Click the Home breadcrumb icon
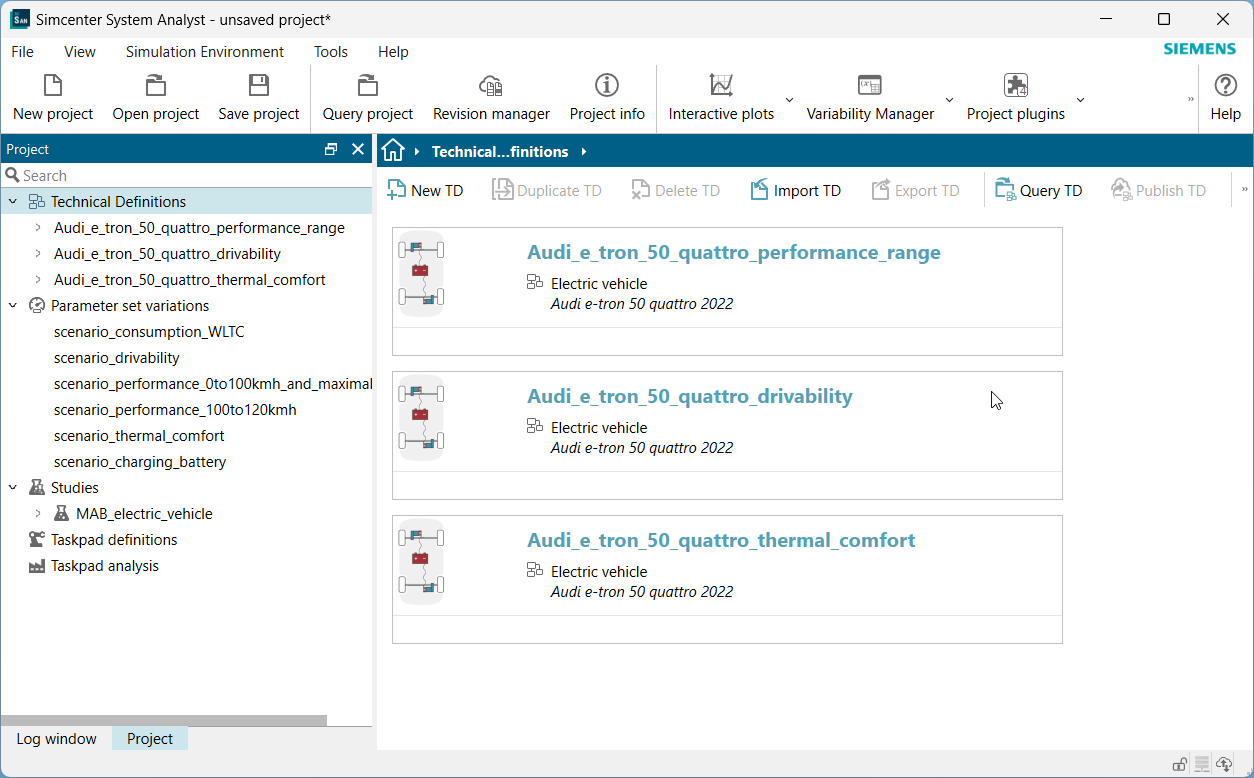 tap(393, 151)
